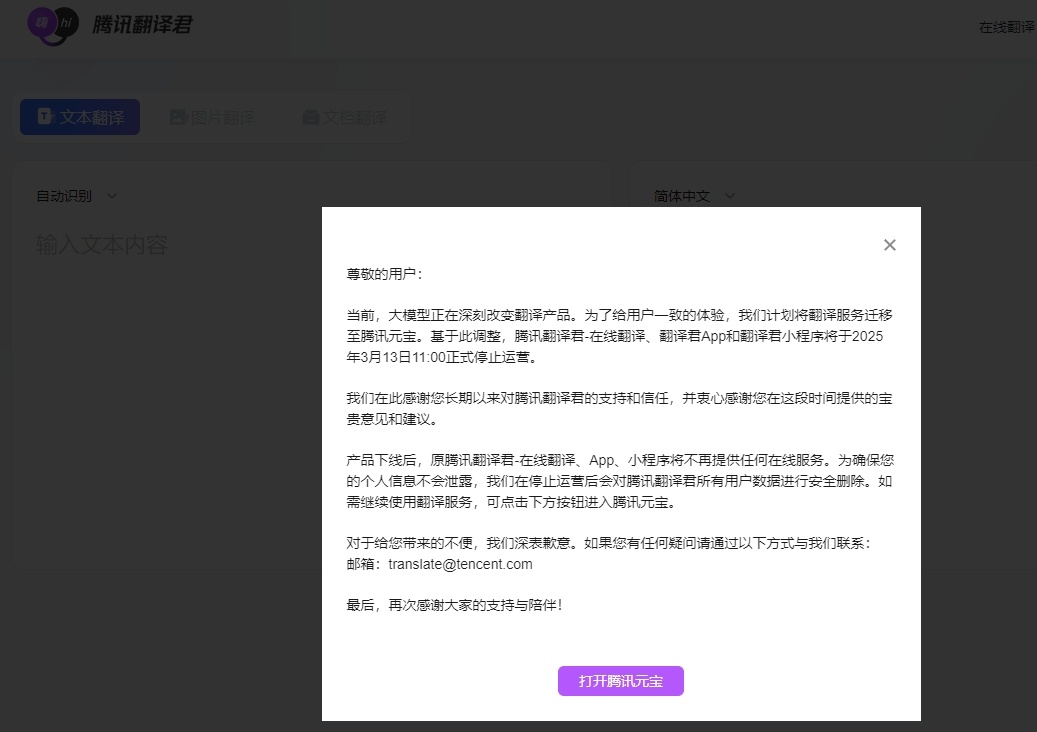Dismiss the shutdown notice with the × button
The height and width of the screenshot is (732, 1037).
[x=889, y=244]
